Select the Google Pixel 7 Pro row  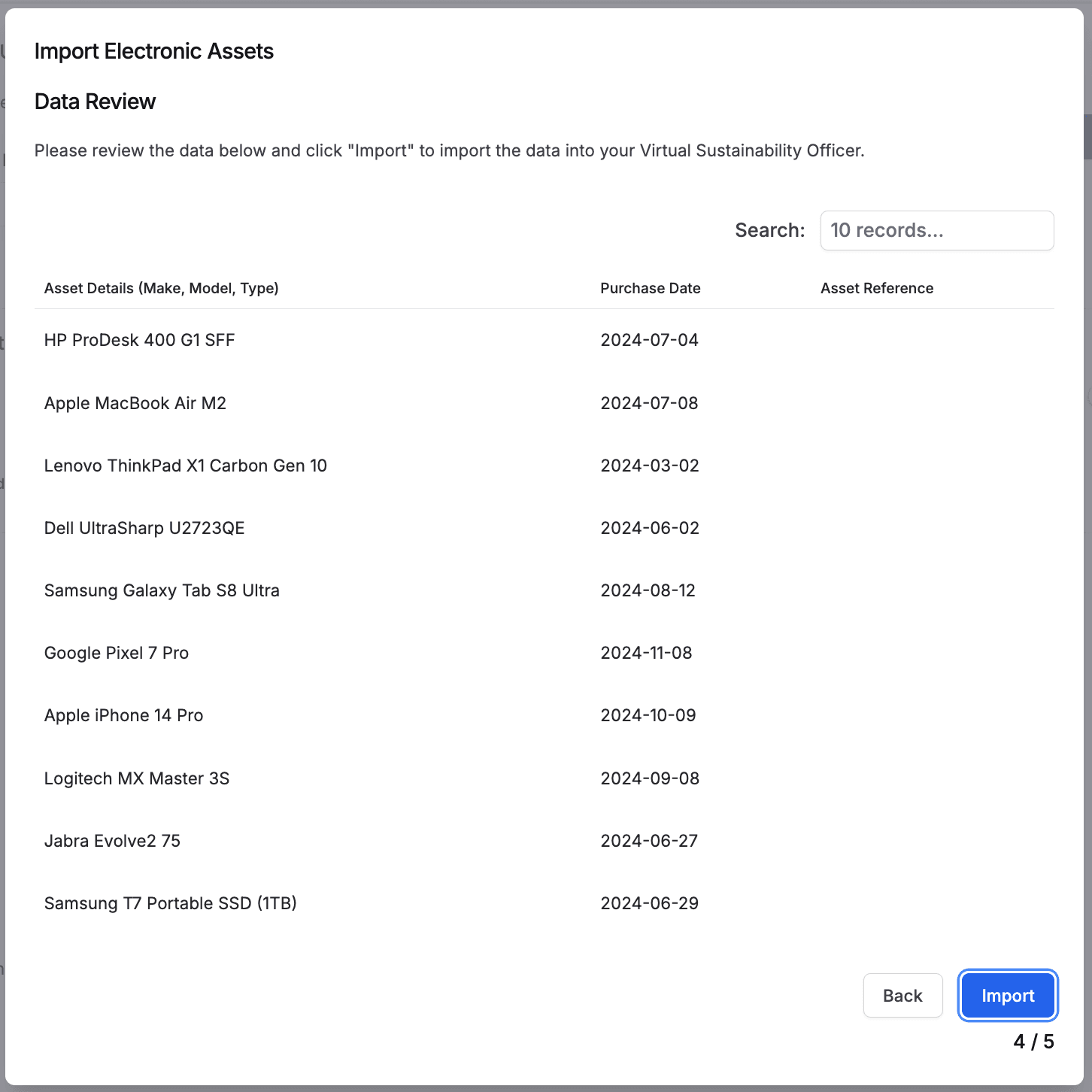(116, 653)
